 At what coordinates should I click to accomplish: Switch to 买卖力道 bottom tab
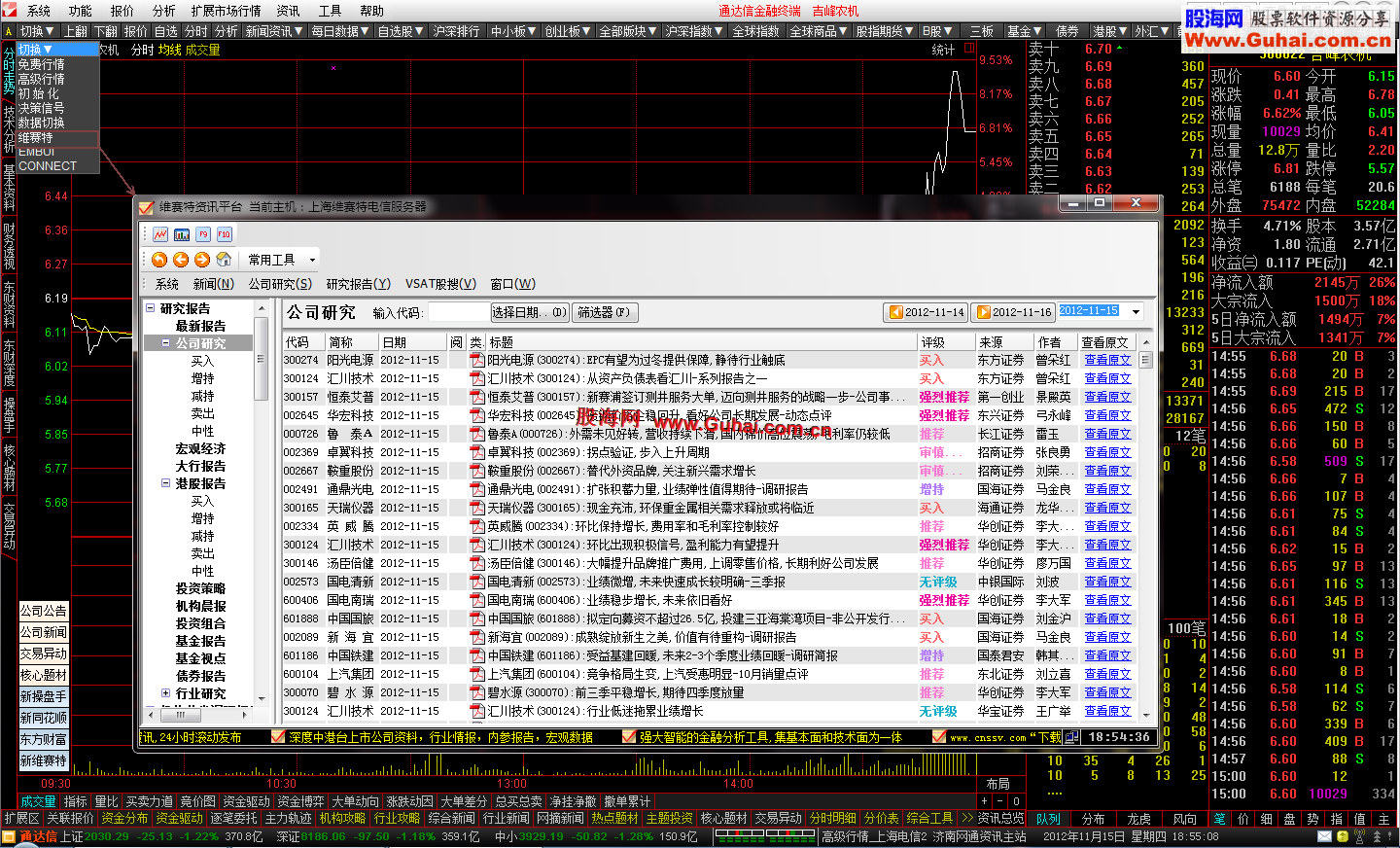[x=150, y=801]
